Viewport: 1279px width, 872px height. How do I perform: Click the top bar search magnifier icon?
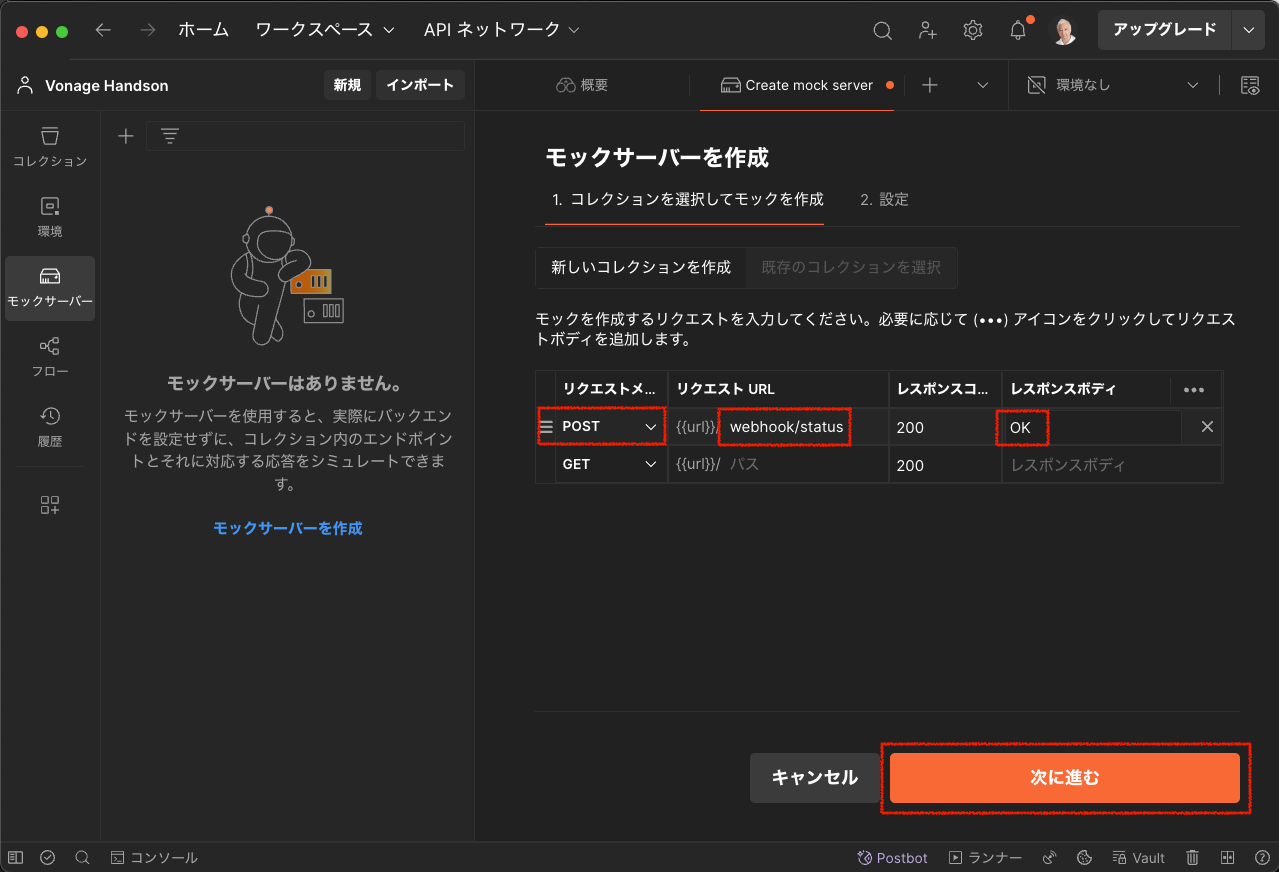pos(882,30)
